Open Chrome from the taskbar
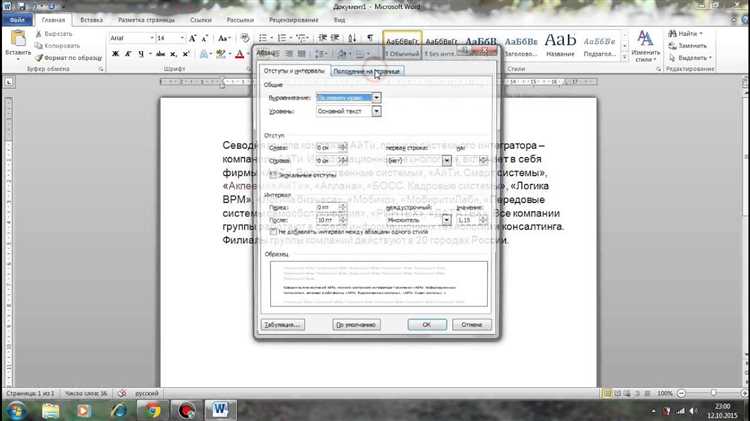 [x=153, y=410]
